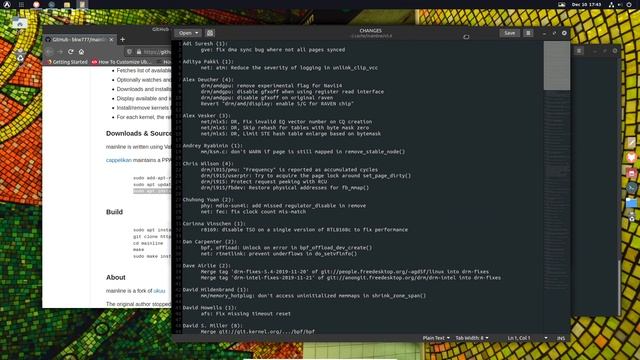Switch to the files folder in top panel
The height and width of the screenshot is (360, 640).
67,4
